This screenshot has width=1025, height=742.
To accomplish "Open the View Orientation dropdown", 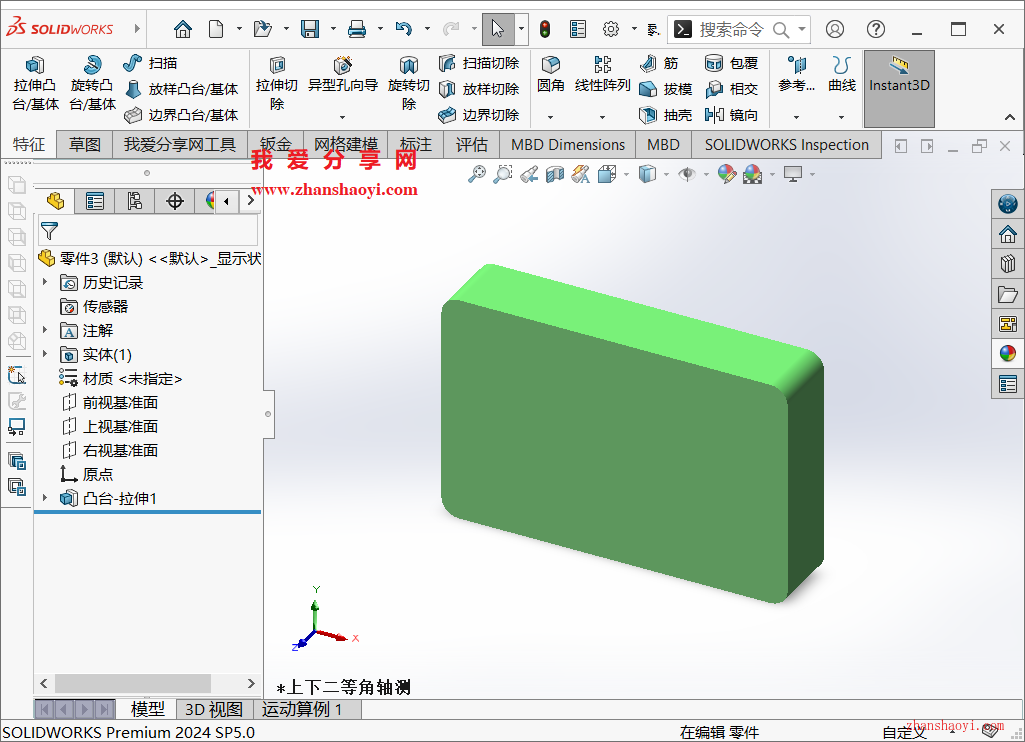I will click(x=606, y=173).
